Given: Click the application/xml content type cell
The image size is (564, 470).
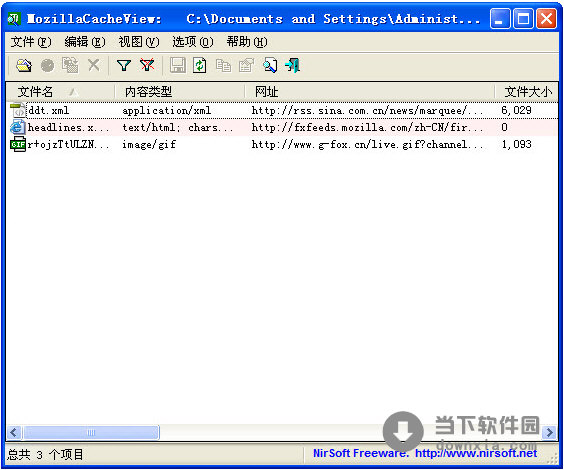Looking at the screenshot, I should [167, 110].
